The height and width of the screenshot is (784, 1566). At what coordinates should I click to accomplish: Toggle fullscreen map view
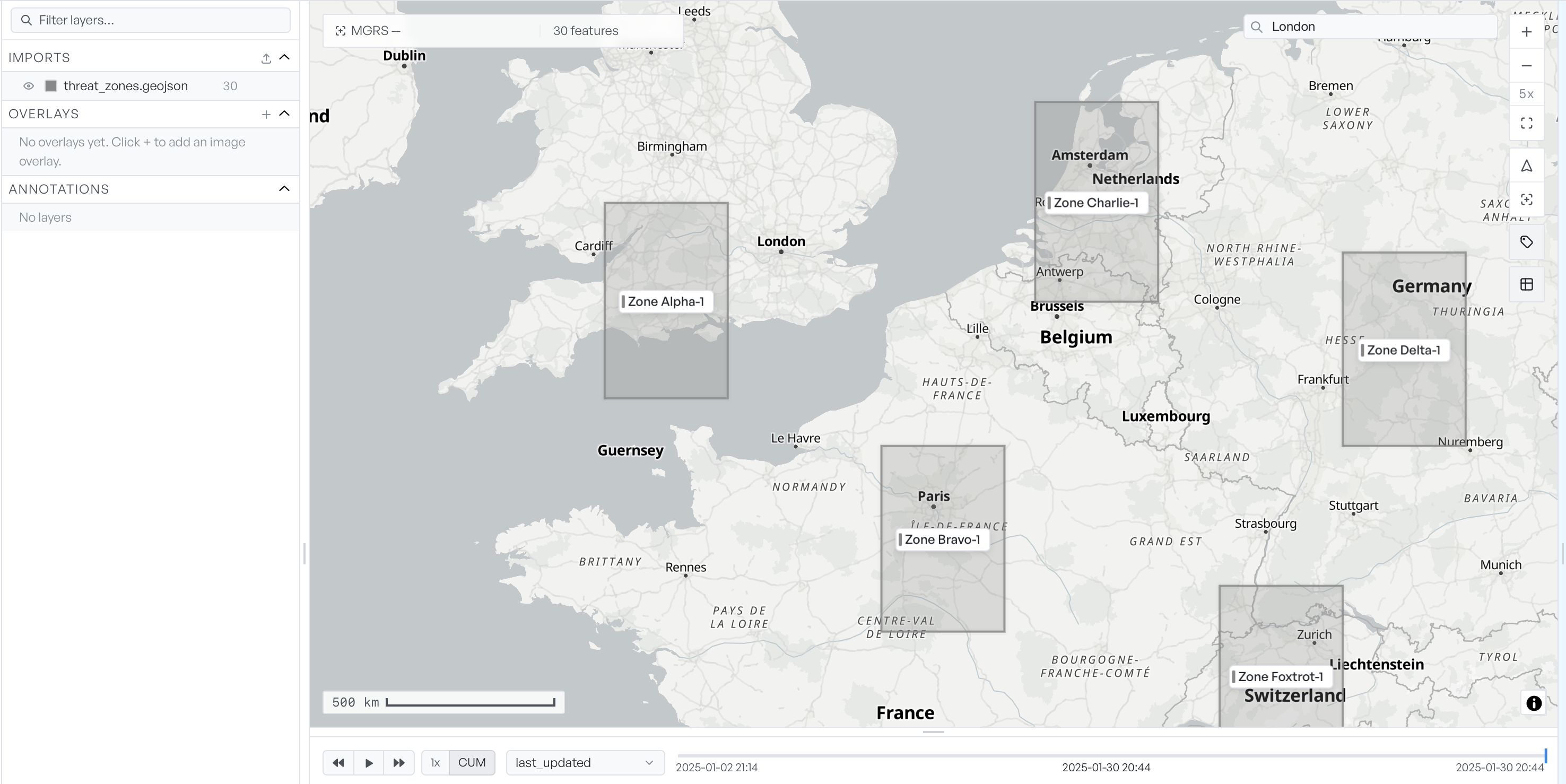click(1527, 124)
